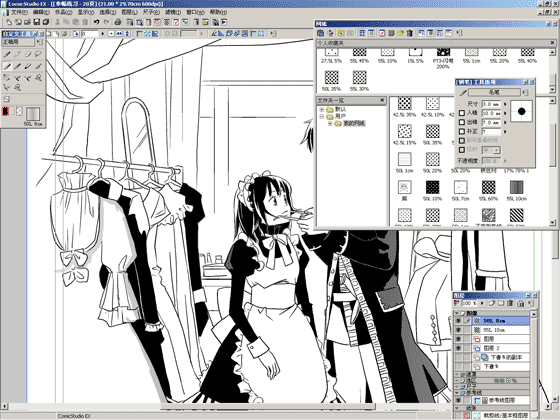
Task: Click the 尺寸 size input field
Action: click(x=491, y=104)
